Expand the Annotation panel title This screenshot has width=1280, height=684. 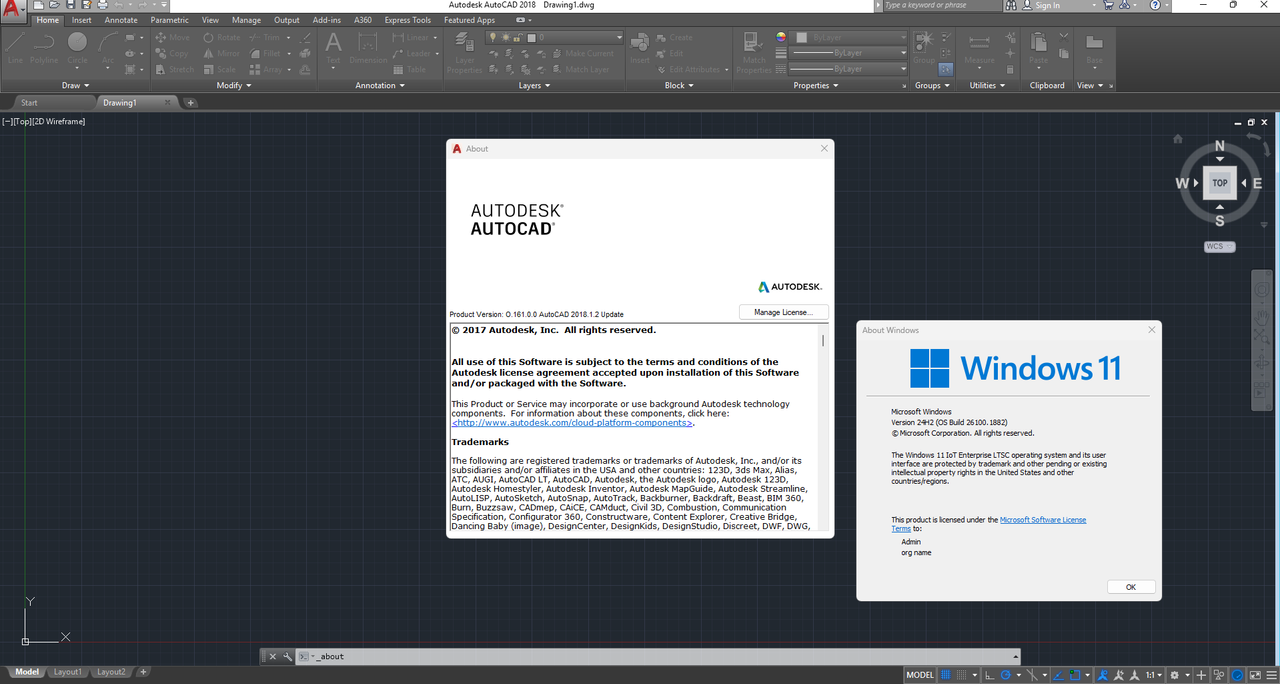[380, 85]
